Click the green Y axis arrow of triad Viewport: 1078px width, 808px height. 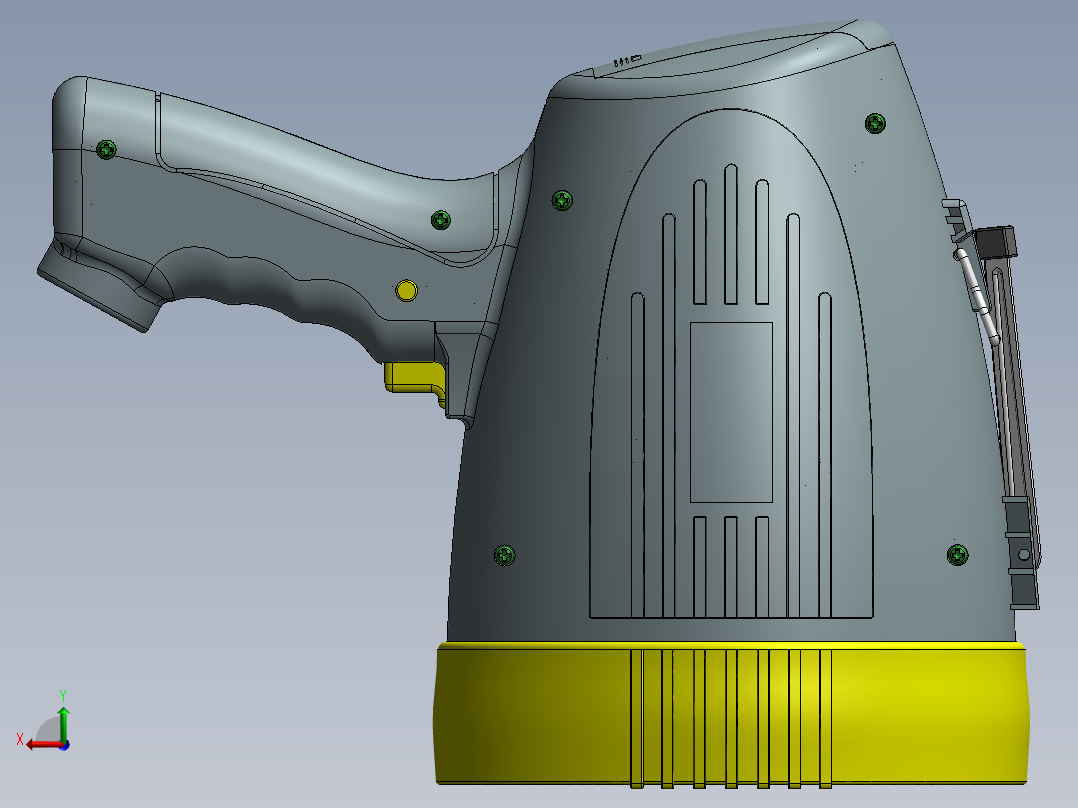tap(63, 719)
